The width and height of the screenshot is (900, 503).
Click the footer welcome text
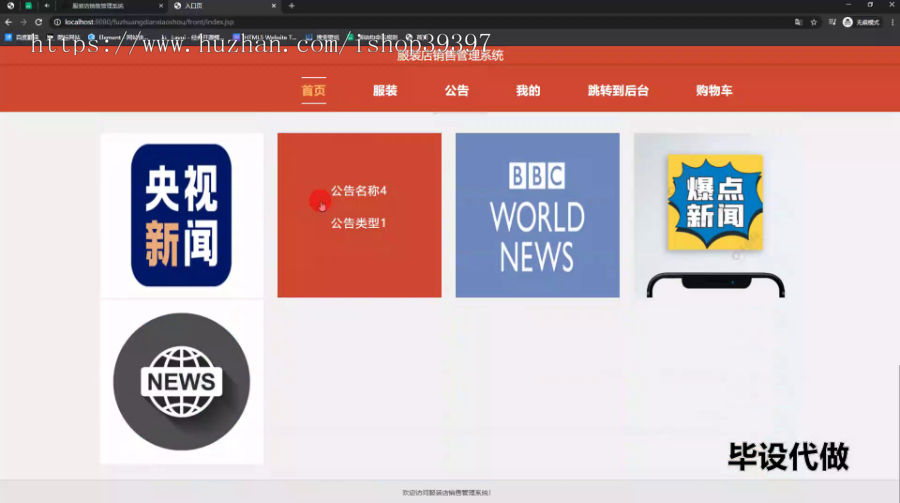[x=447, y=493]
